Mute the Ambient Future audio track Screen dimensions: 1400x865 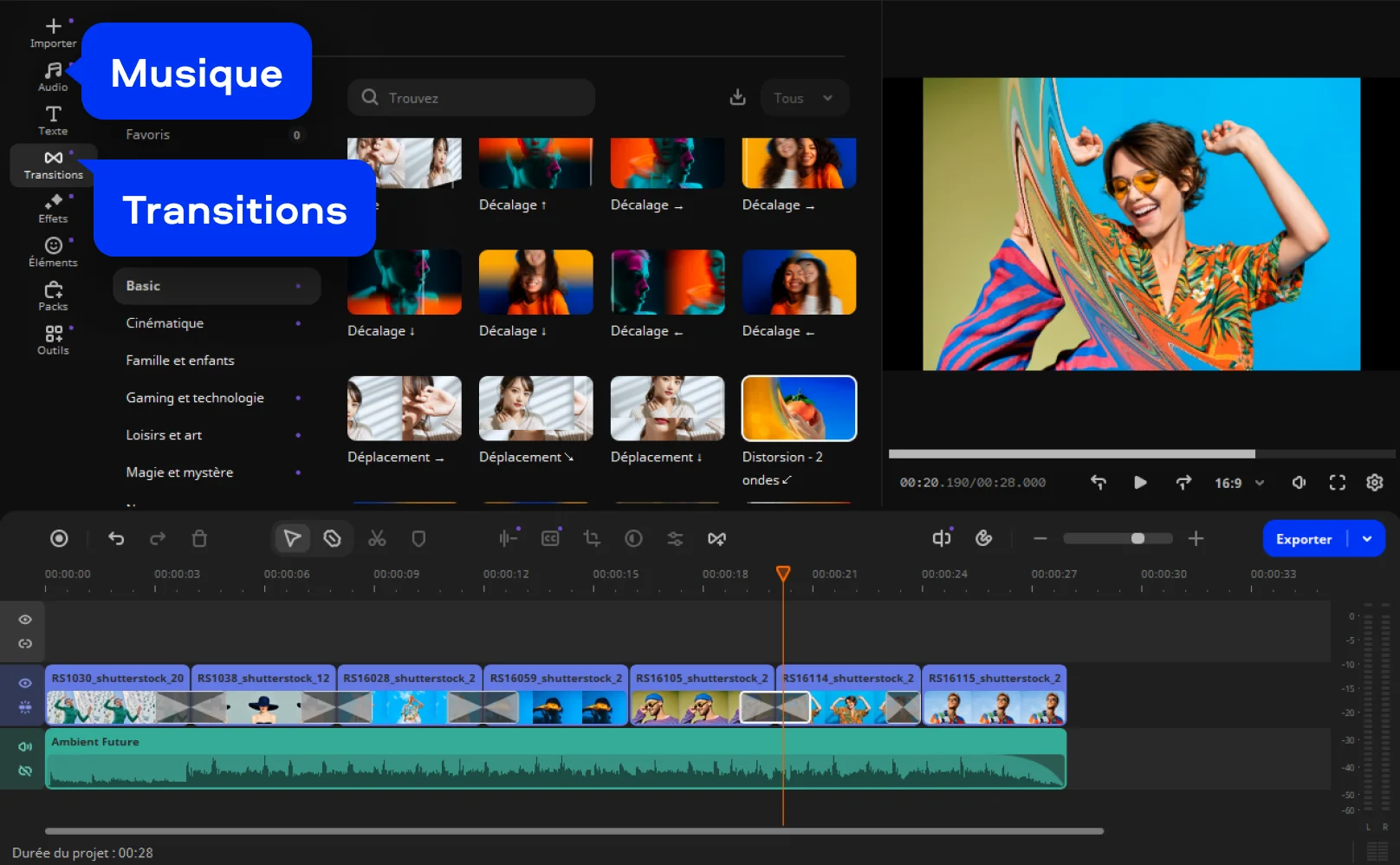click(x=25, y=746)
